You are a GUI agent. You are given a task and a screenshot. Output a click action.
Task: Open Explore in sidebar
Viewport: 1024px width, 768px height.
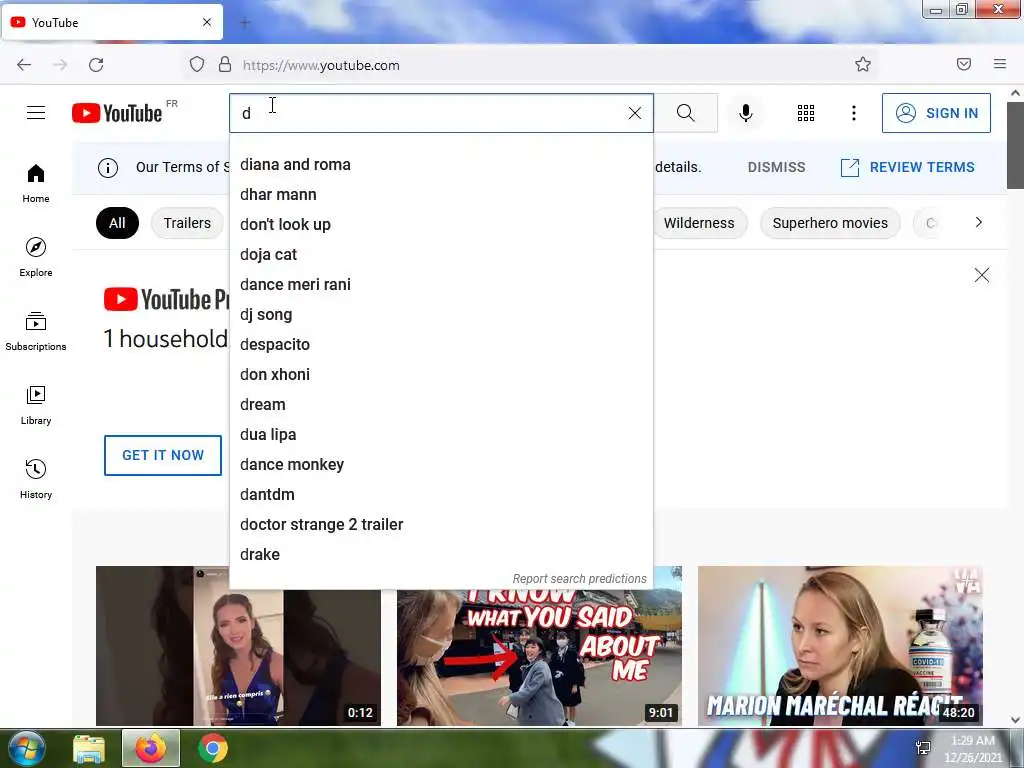point(36,257)
